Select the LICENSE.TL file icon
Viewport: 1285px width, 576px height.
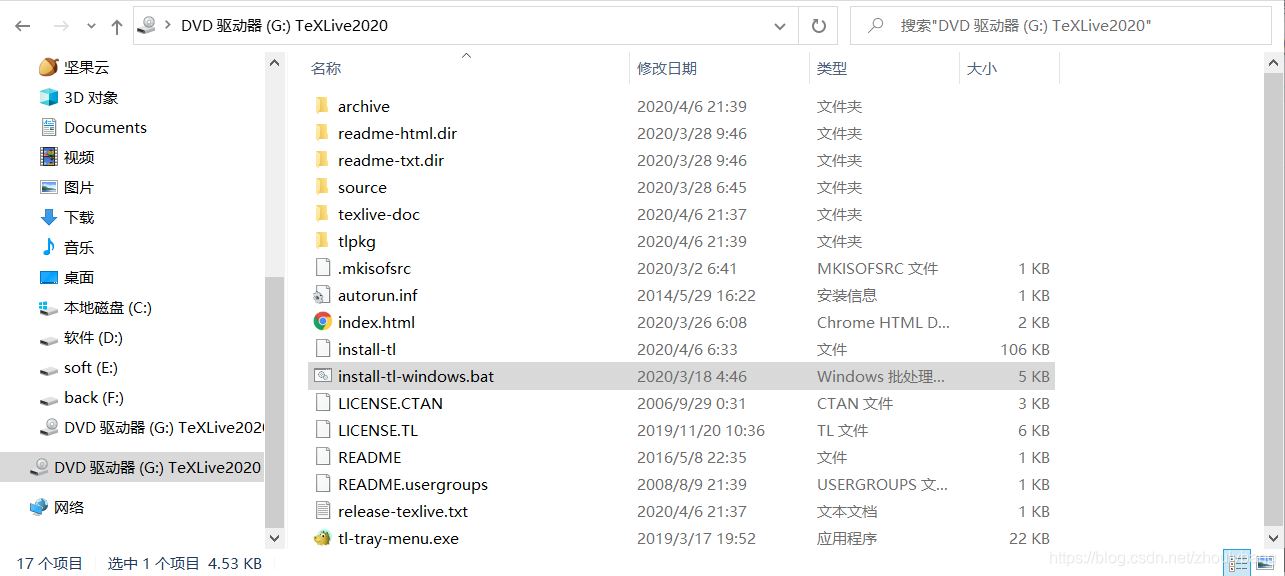point(322,430)
